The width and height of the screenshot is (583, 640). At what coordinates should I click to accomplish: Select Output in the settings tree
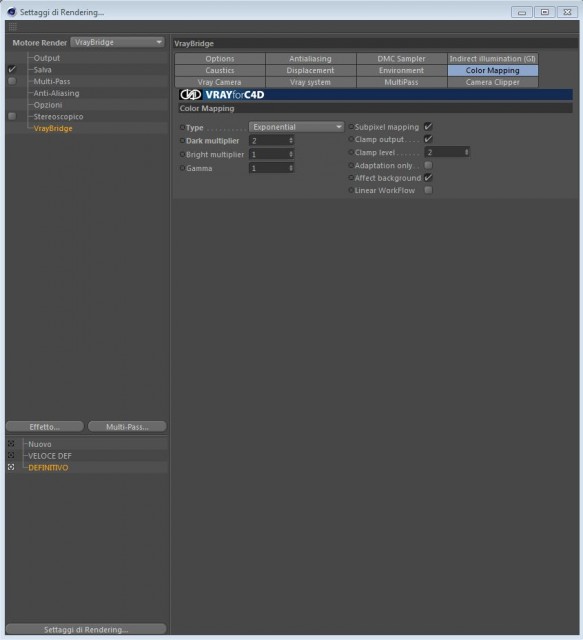pos(47,58)
